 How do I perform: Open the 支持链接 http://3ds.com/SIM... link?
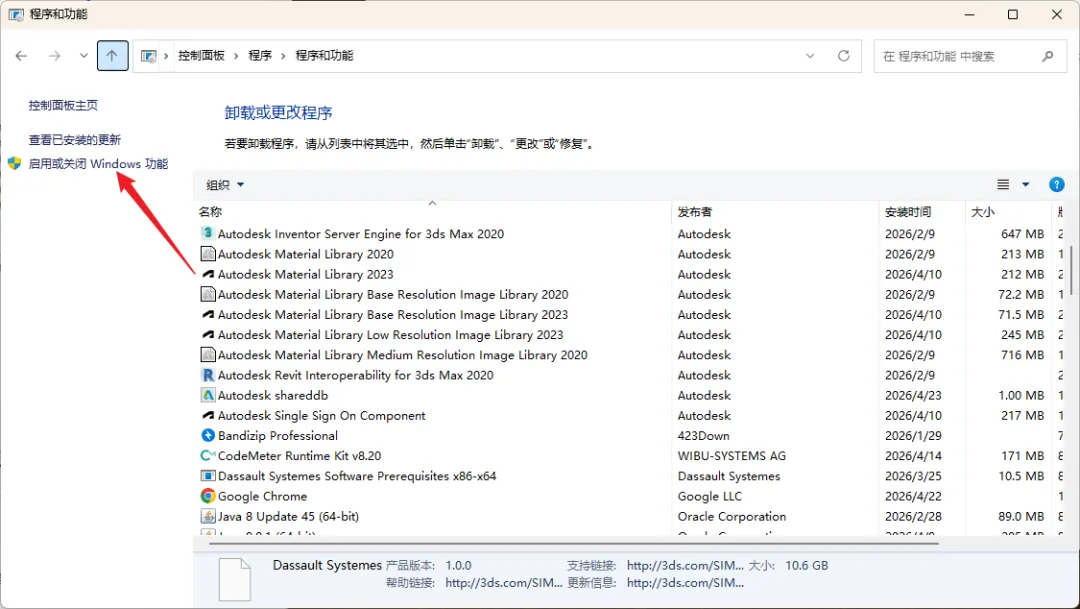[x=685, y=566]
